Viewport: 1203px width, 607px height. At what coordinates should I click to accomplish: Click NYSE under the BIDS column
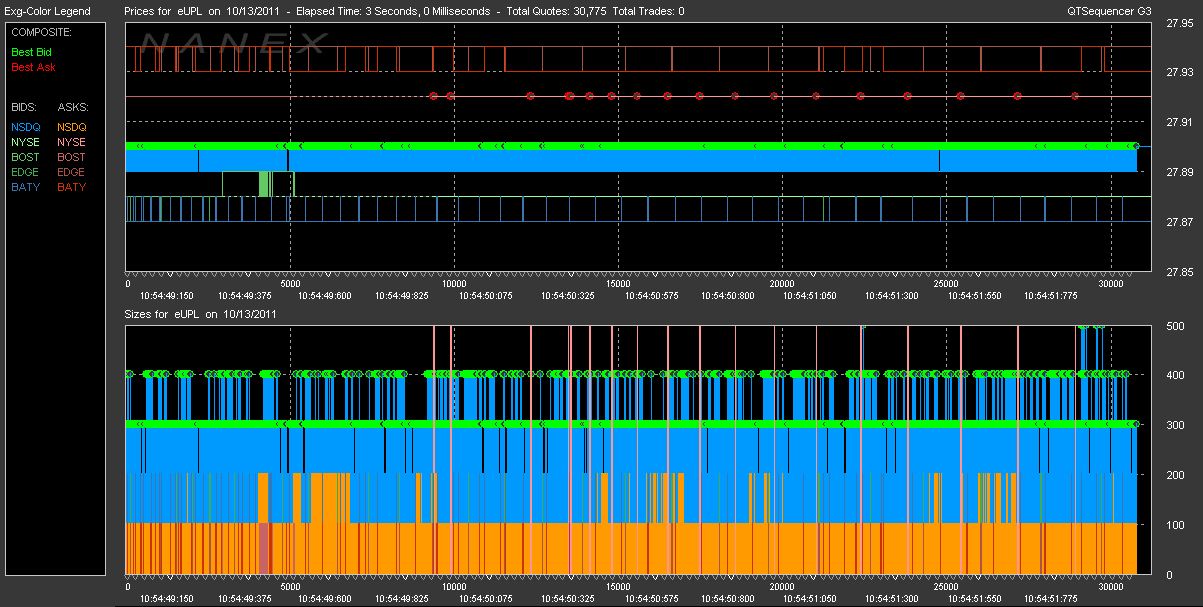click(x=25, y=142)
